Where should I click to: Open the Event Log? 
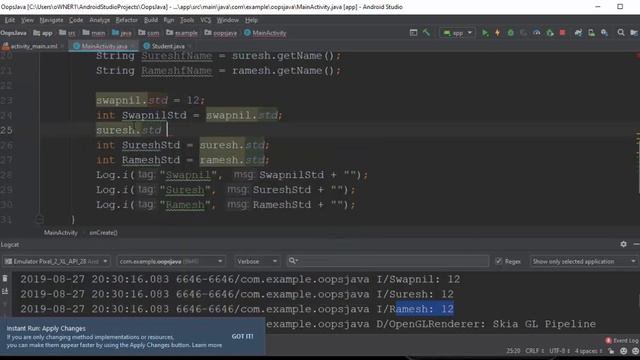(622, 340)
